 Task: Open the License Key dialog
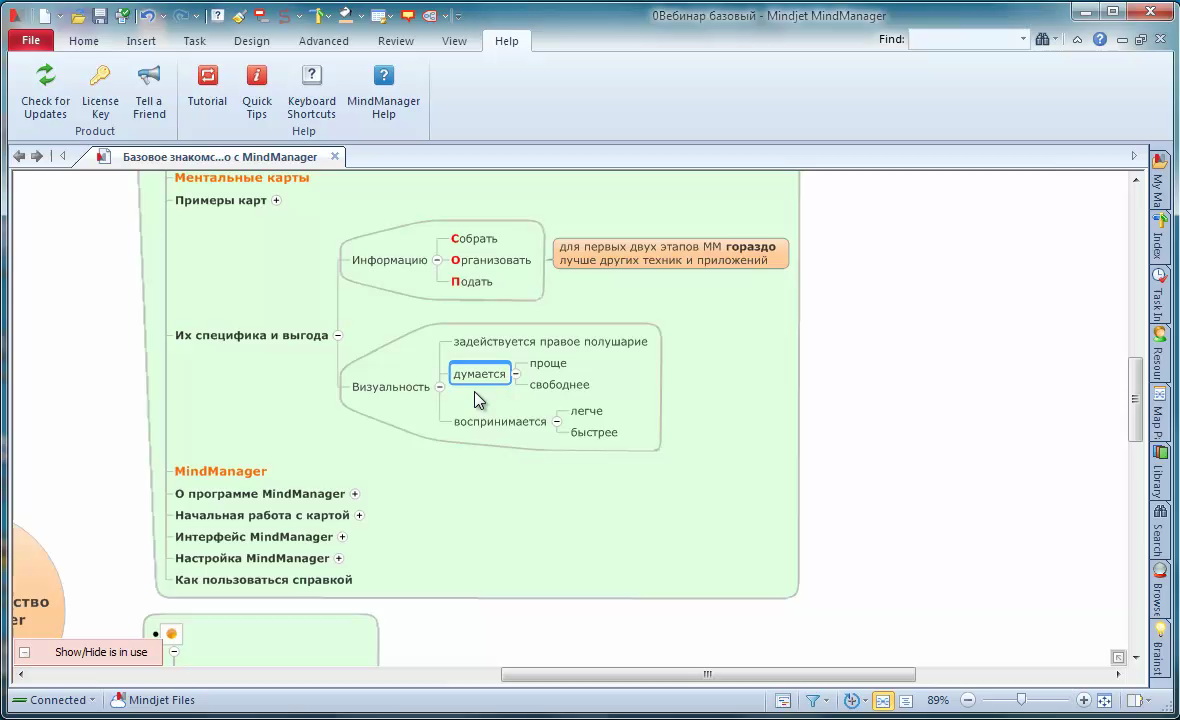100,92
